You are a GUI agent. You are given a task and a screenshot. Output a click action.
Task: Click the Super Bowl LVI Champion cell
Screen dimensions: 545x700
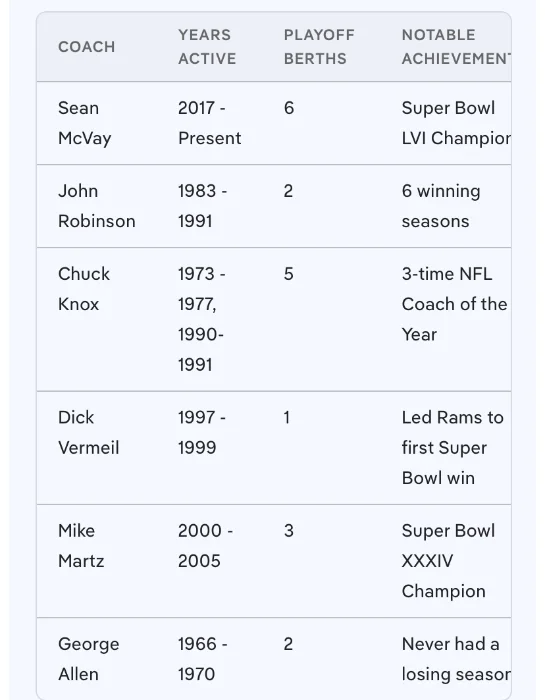(456, 123)
